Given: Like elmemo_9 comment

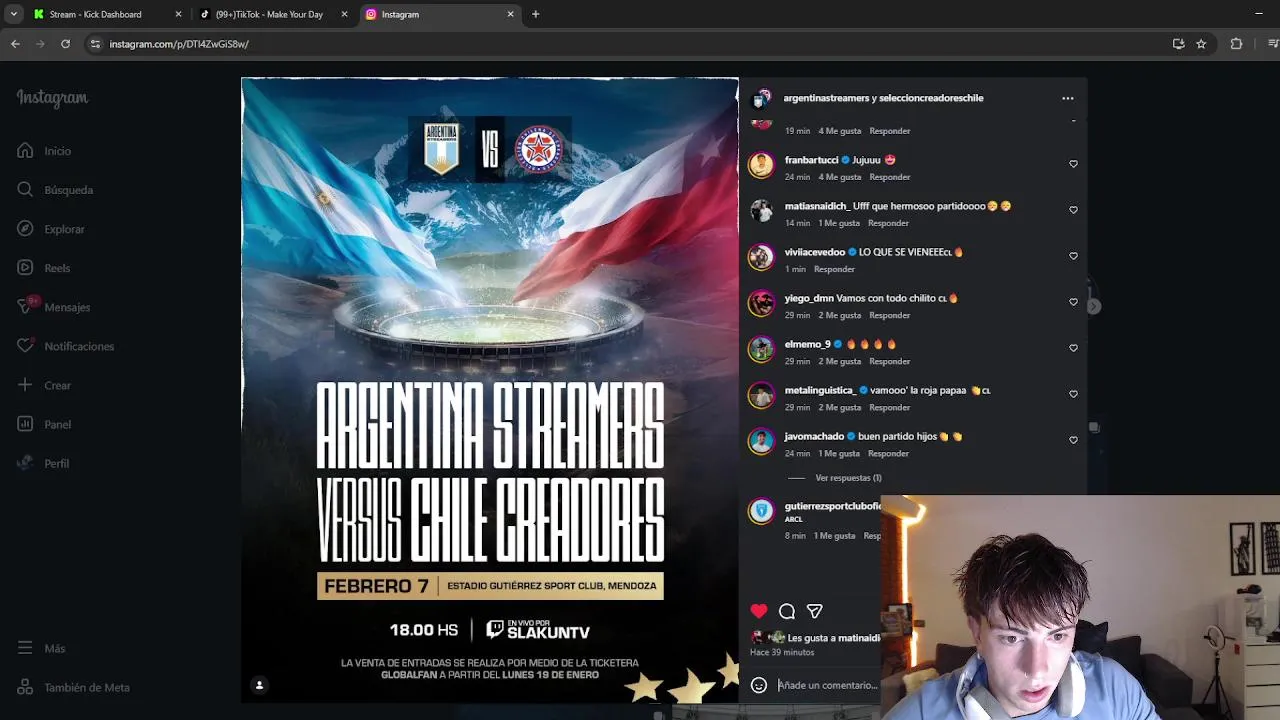Looking at the screenshot, I should [x=1073, y=348].
